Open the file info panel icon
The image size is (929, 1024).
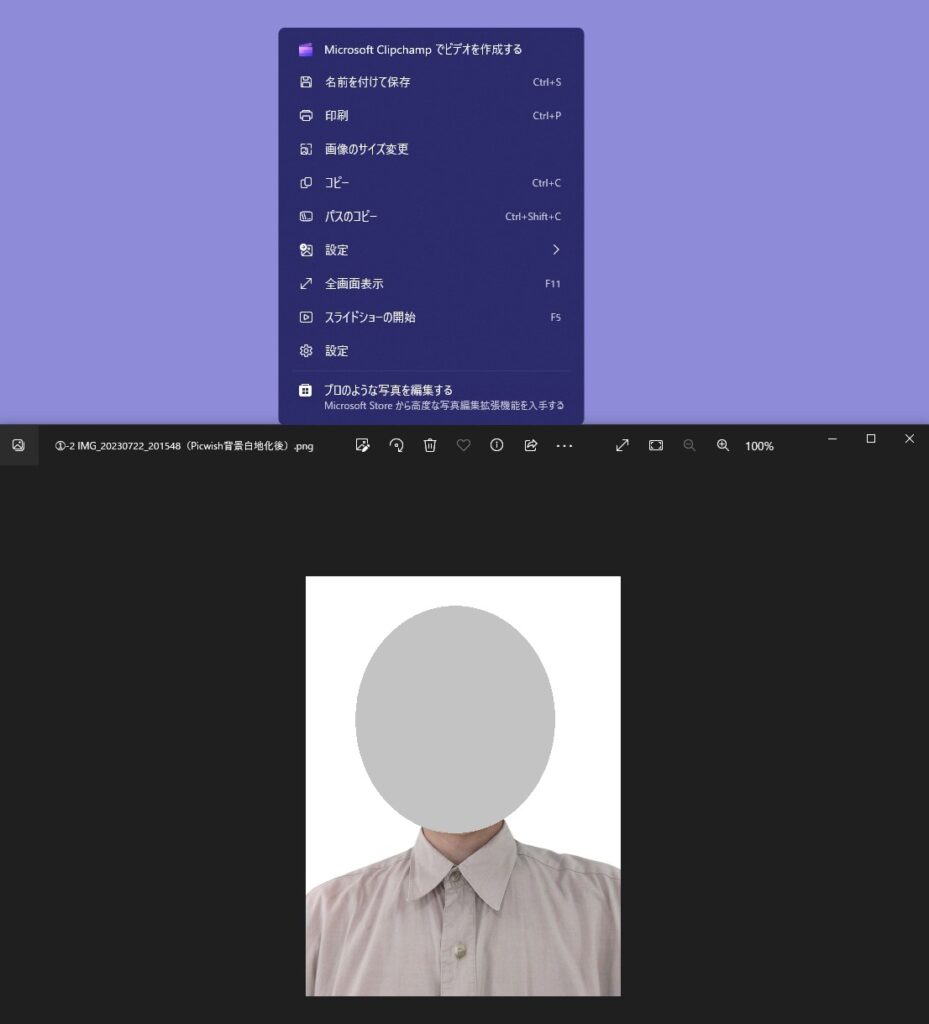pyautogui.click(x=497, y=445)
